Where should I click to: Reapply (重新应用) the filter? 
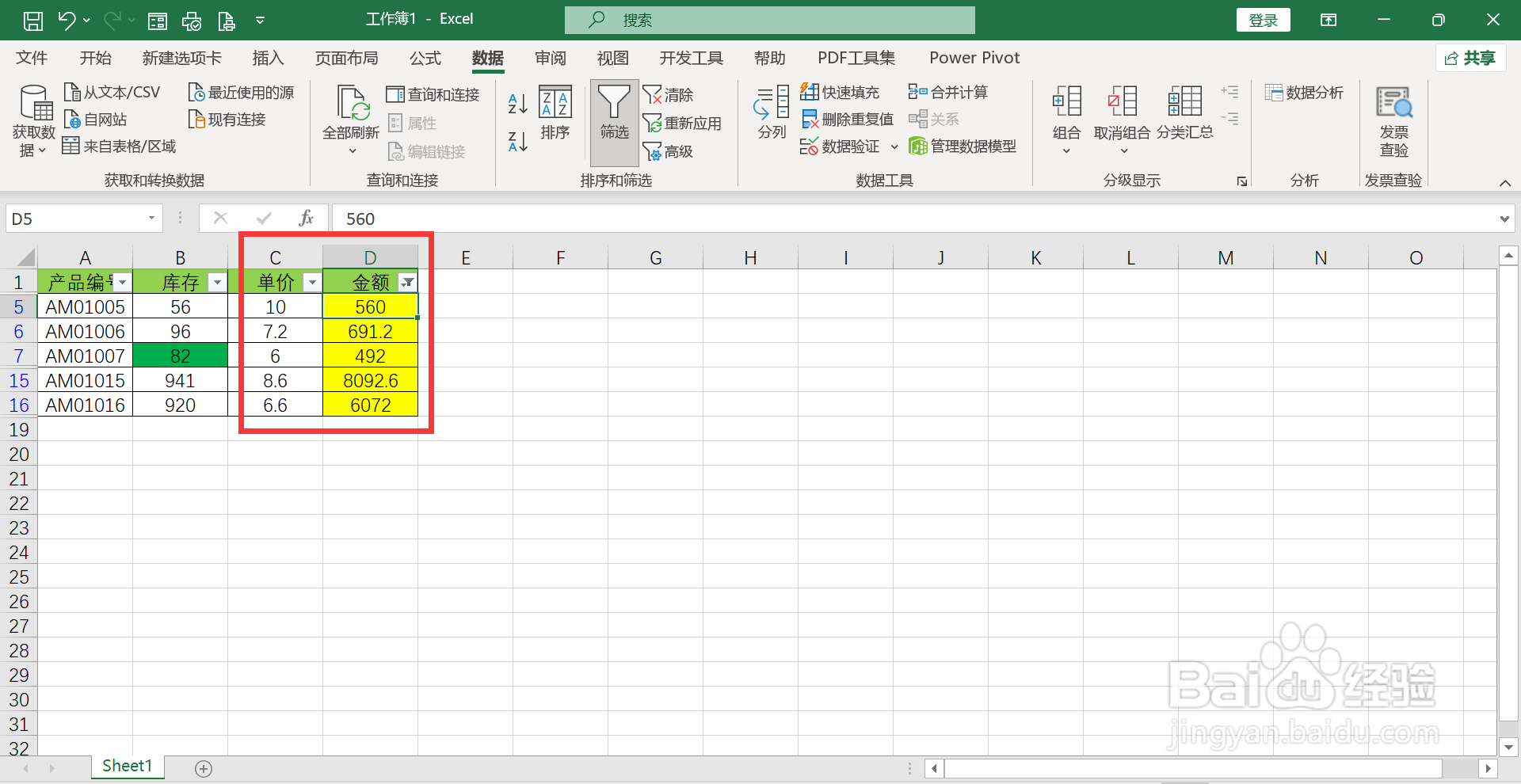(682, 124)
